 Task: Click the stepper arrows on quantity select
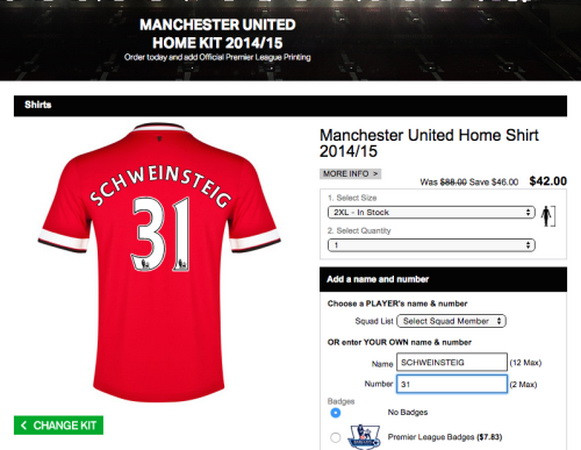[528, 245]
